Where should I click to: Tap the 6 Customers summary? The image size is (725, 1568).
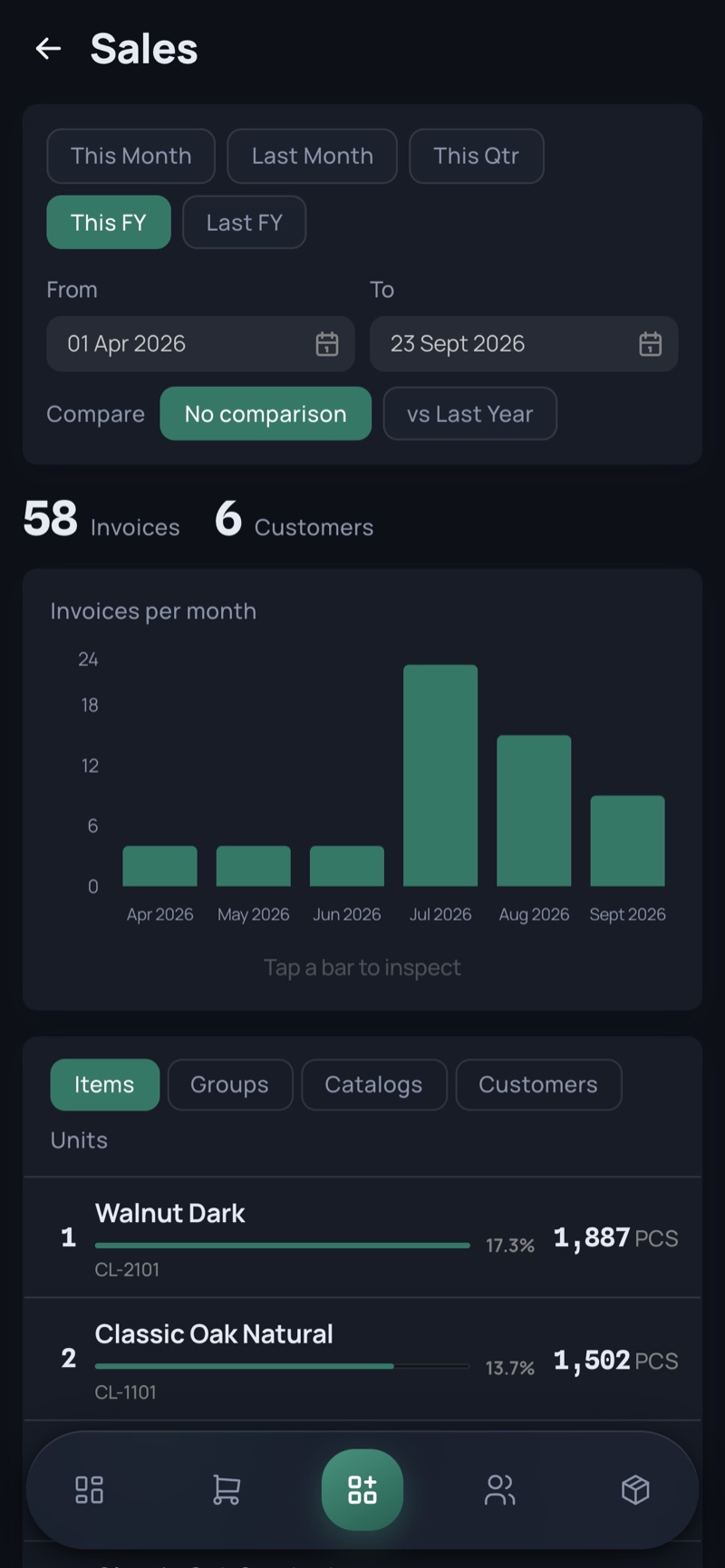click(x=295, y=519)
